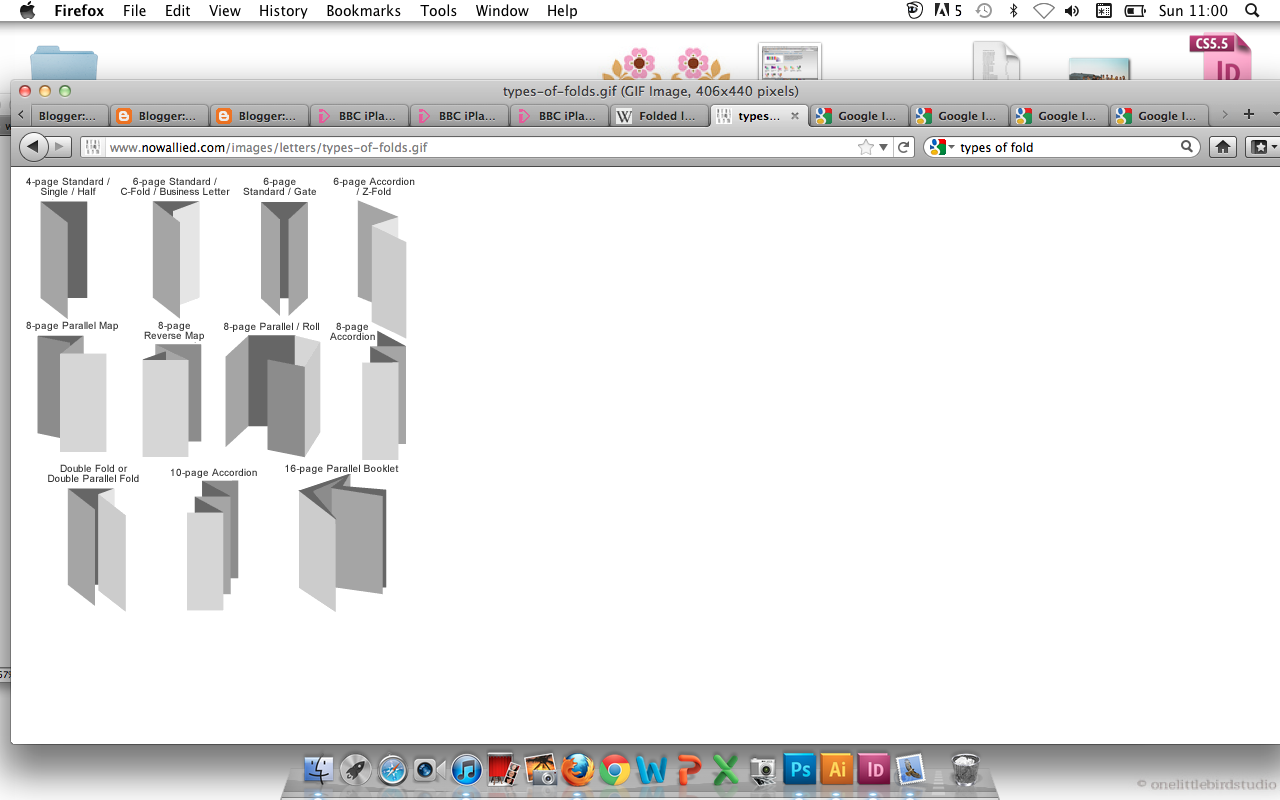This screenshot has width=1280, height=800.
Task: Open iTunes from the Dock
Action: point(466,770)
